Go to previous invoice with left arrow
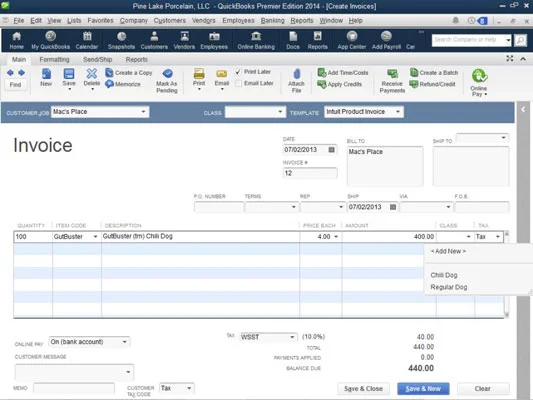The image size is (533, 400). [x=11, y=72]
